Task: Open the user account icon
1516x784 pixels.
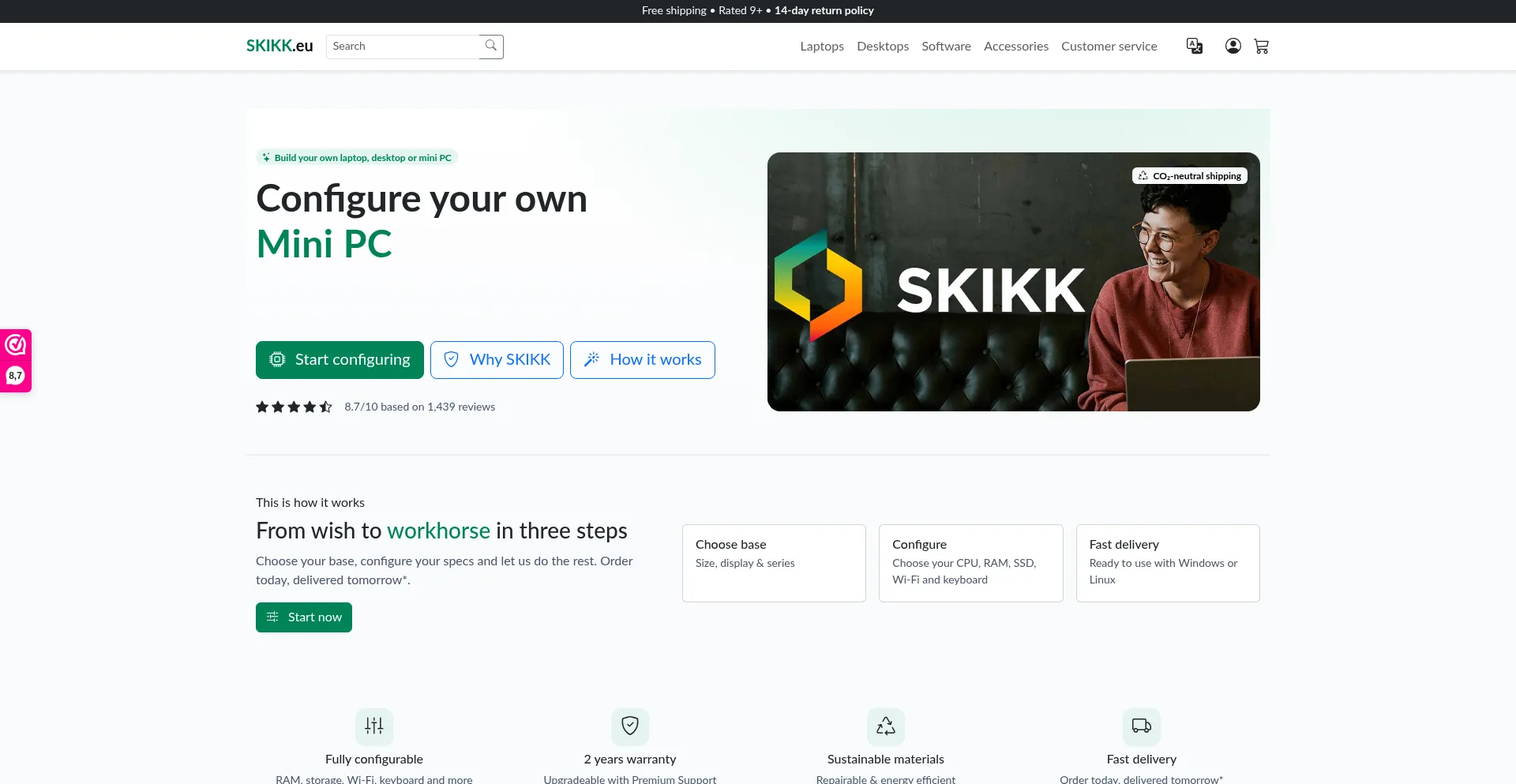Action: coord(1233,47)
